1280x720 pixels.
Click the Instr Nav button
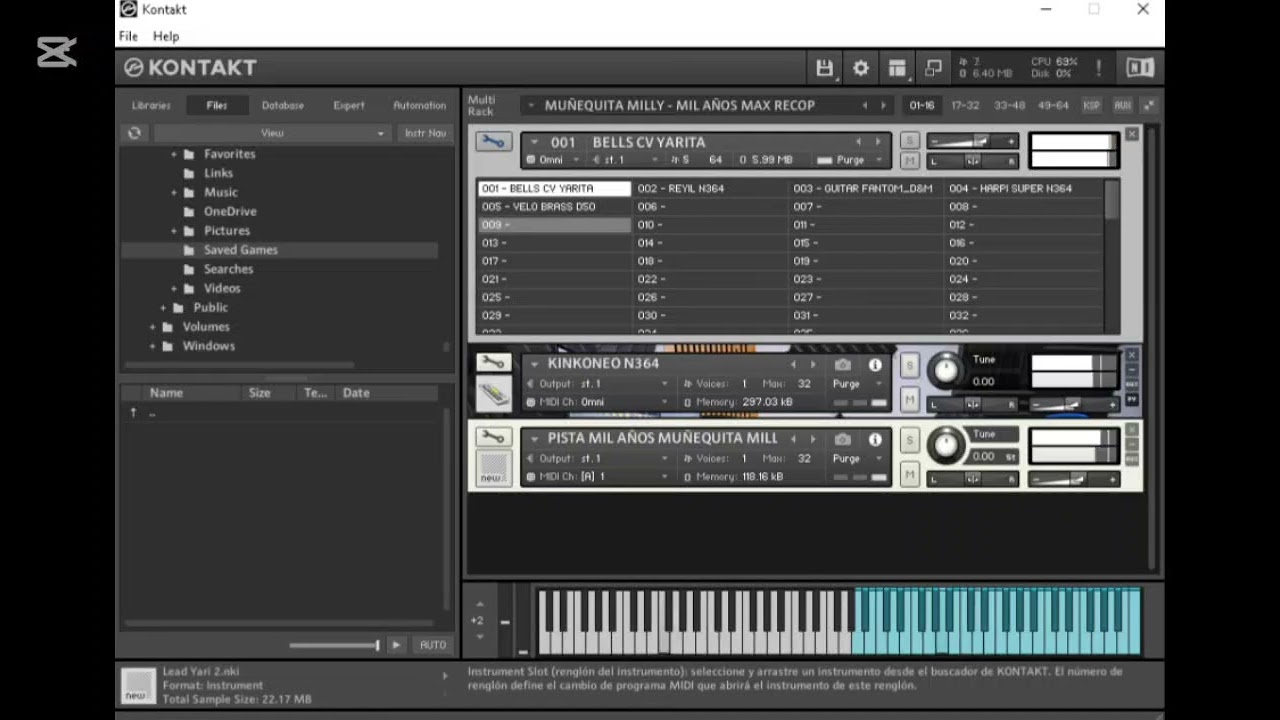point(425,133)
